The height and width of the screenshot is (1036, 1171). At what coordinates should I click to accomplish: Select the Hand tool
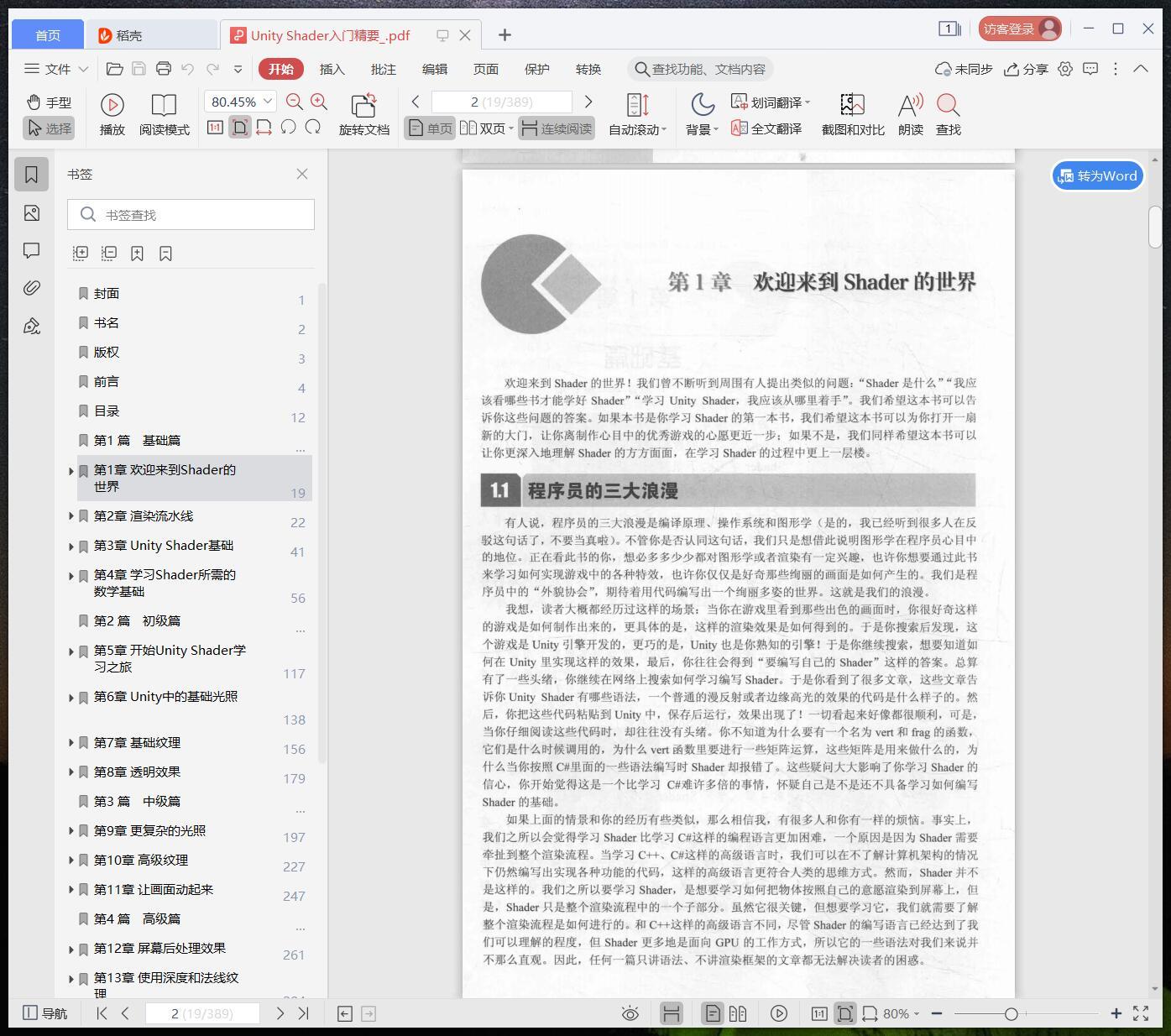(x=49, y=102)
